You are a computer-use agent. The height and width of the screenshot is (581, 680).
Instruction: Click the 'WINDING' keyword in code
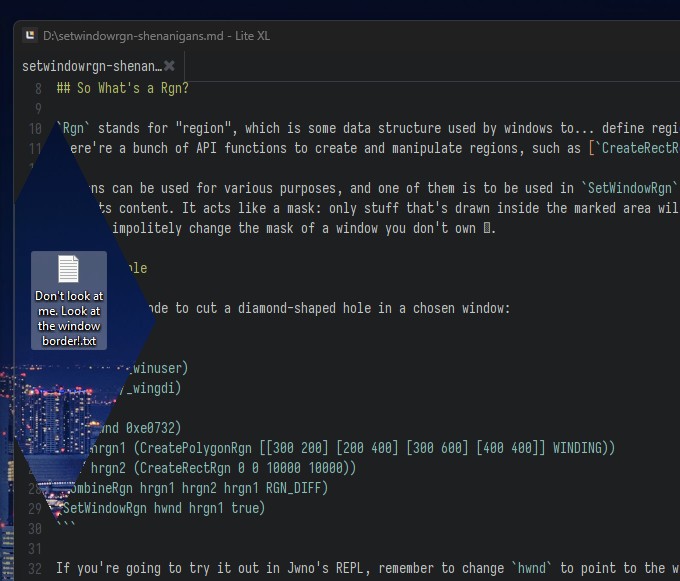(577, 447)
